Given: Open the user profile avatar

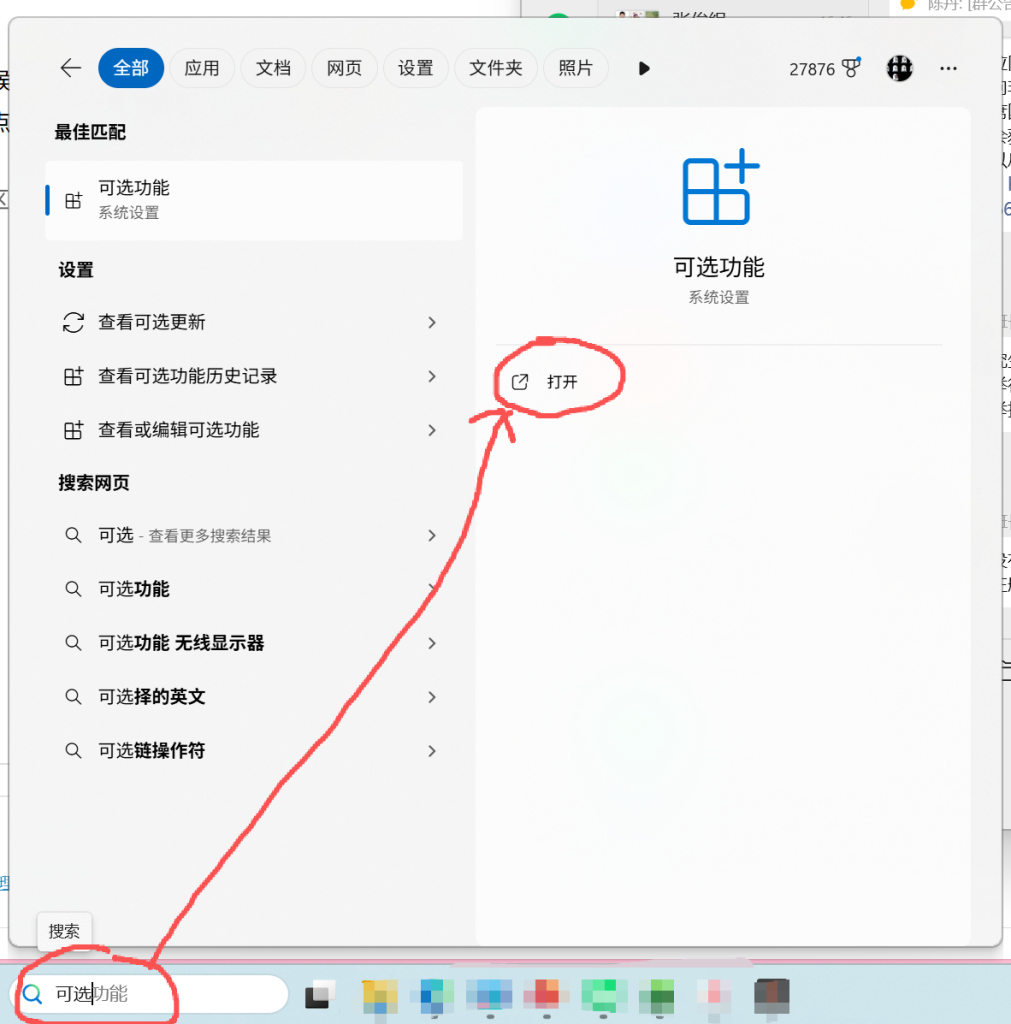Looking at the screenshot, I should [x=899, y=68].
